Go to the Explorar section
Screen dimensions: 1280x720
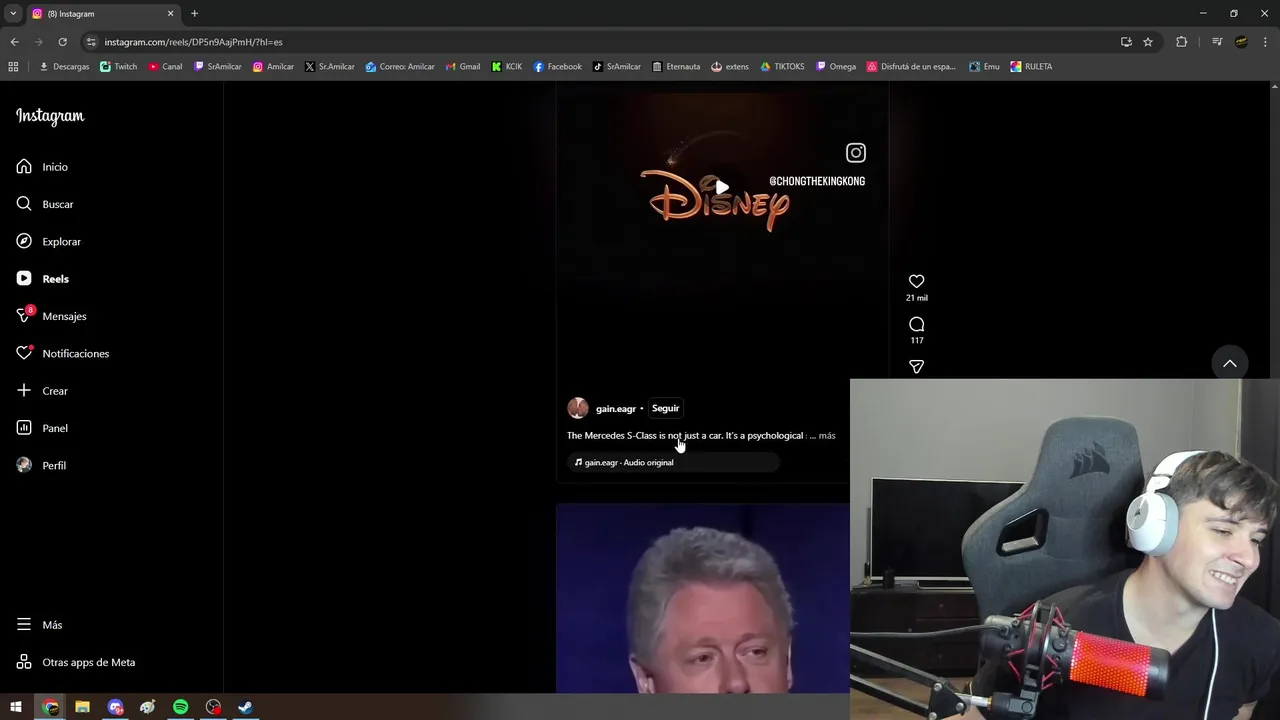coord(48,242)
